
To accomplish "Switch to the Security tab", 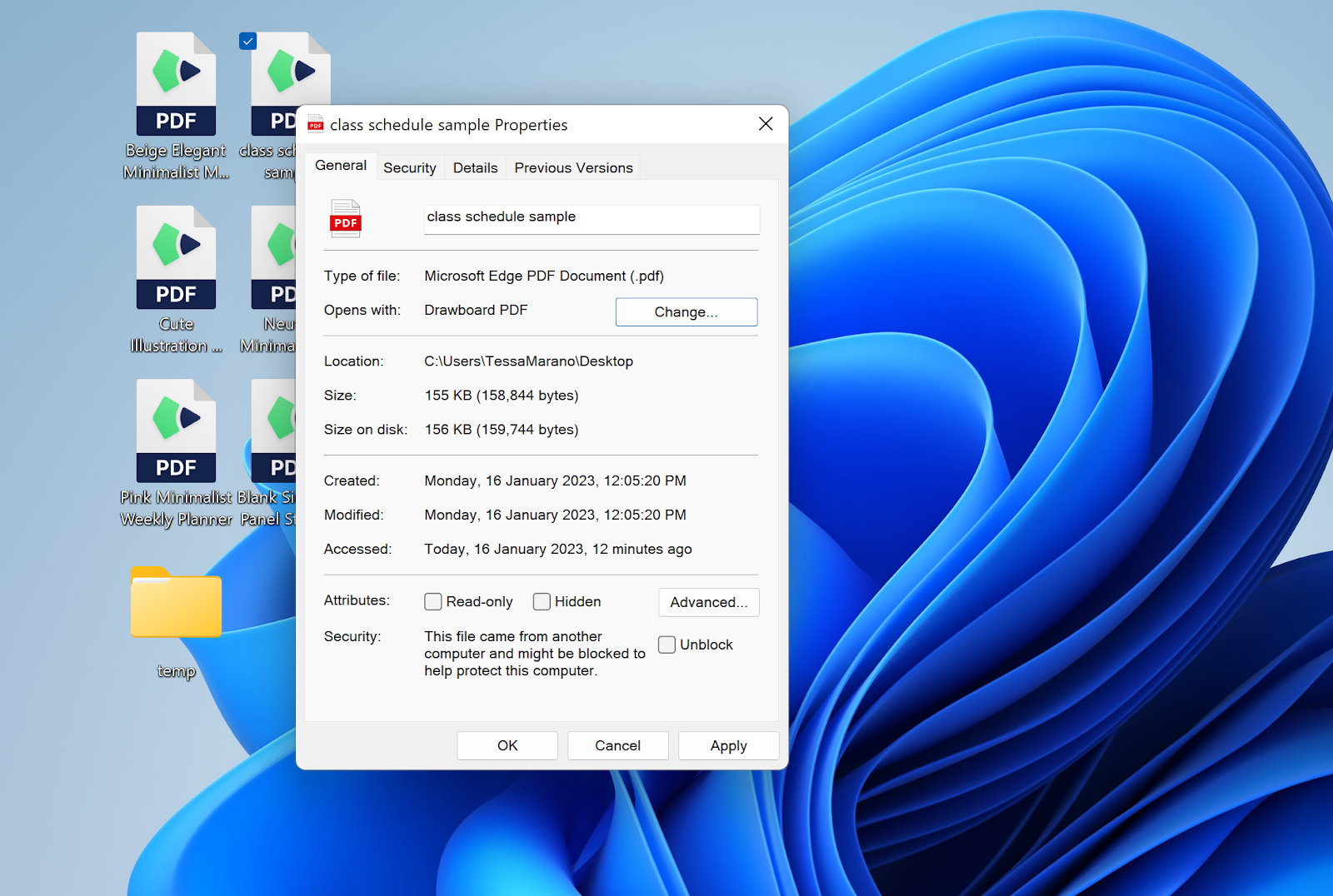I will pyautogui.click(x=409, y=167).
